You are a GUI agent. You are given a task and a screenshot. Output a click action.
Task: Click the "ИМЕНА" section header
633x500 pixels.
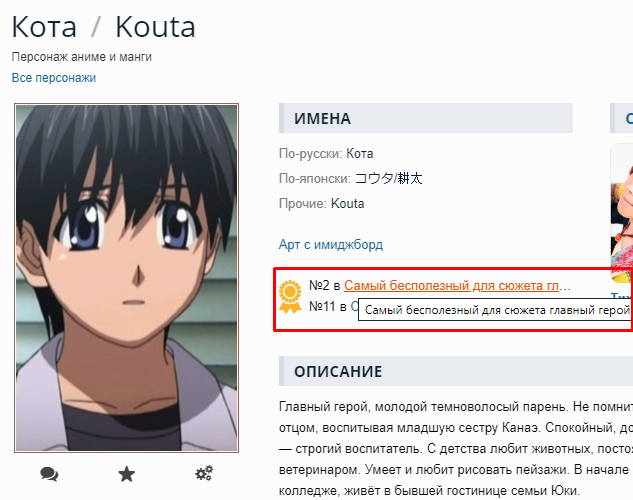pyautogui.click(x=426, y=118)
